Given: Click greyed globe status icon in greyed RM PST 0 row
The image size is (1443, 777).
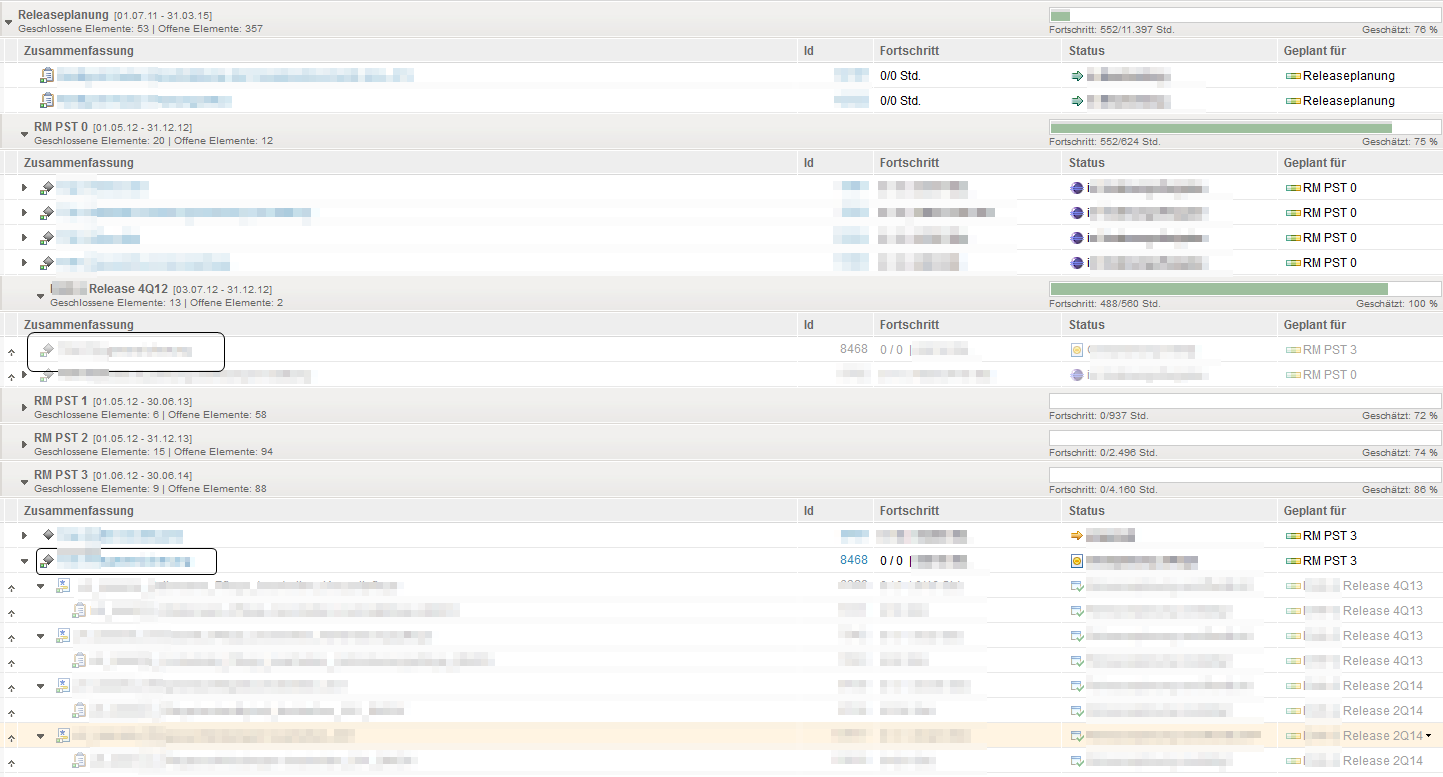Looking at the screenshot, I should 1077,375.
